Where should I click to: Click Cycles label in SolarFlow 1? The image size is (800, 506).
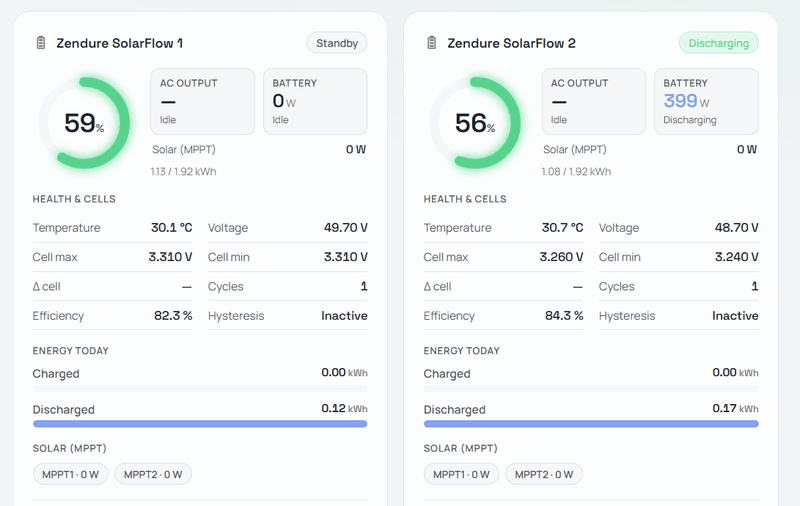coord(226,287)
